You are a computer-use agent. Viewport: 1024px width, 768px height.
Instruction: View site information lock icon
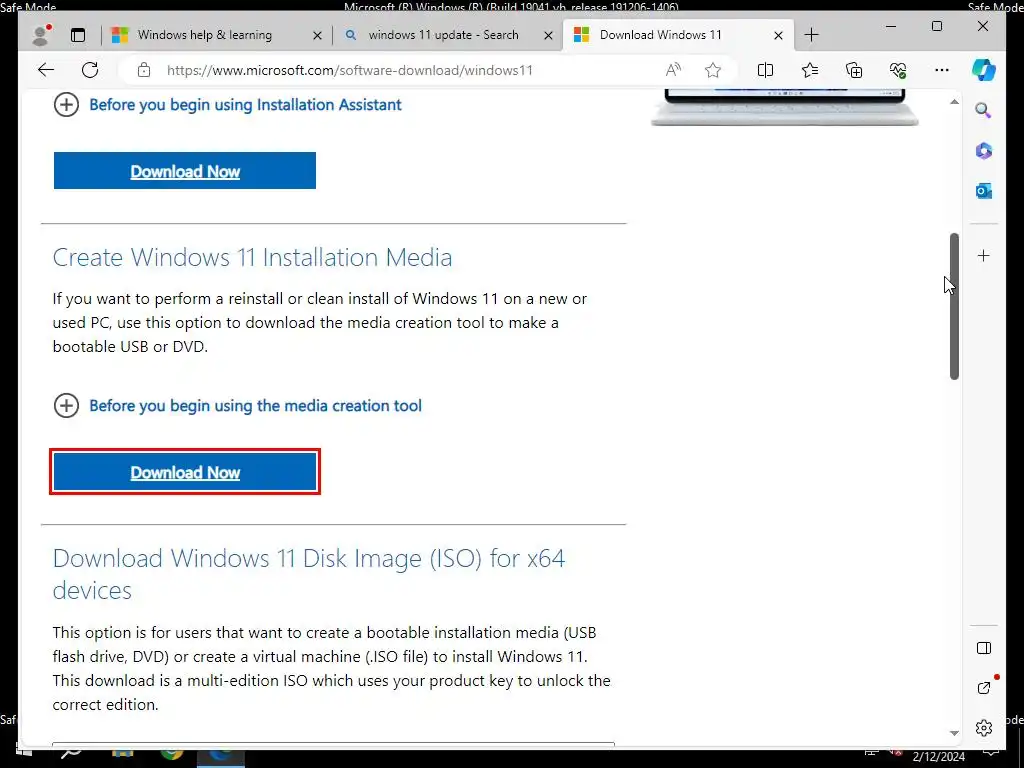pos(144,70)
